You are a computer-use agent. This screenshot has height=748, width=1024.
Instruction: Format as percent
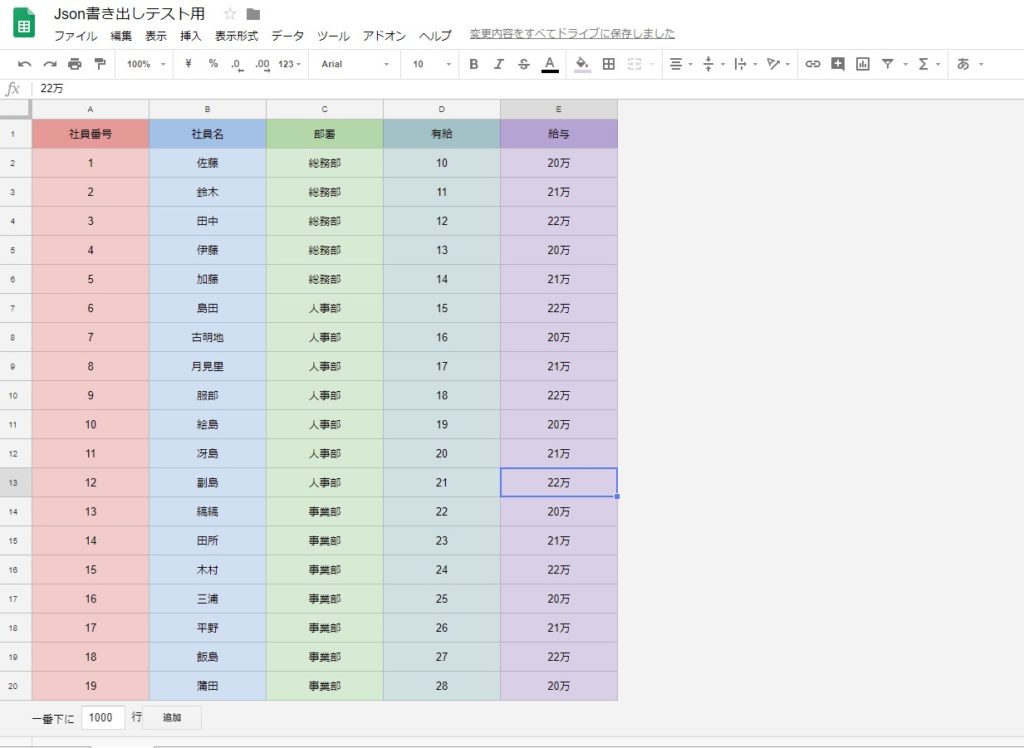coord(213,64)
